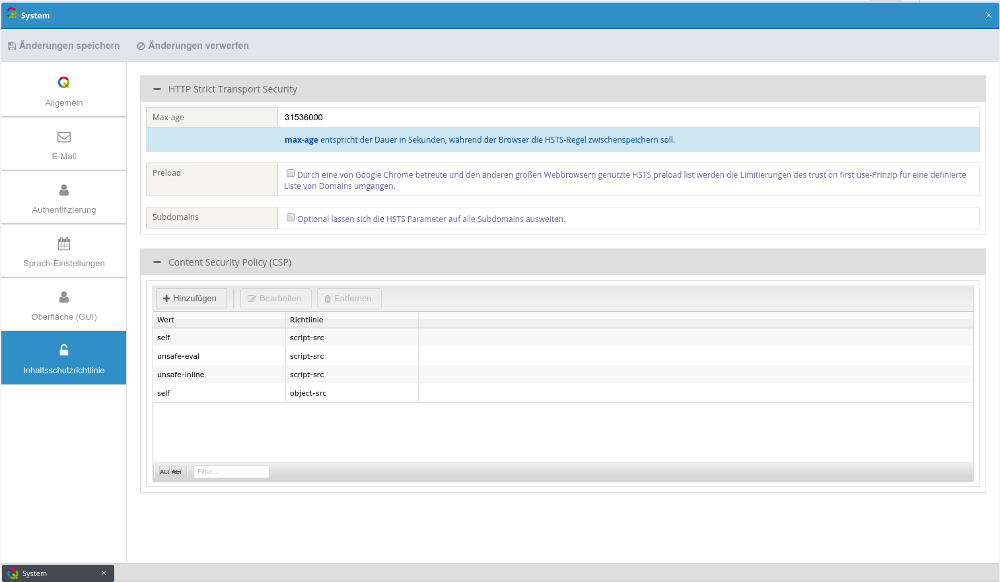The height and width of the screenshot is (582, 1000).
Task: Click the System window logo icon
Action: (11, 15)
